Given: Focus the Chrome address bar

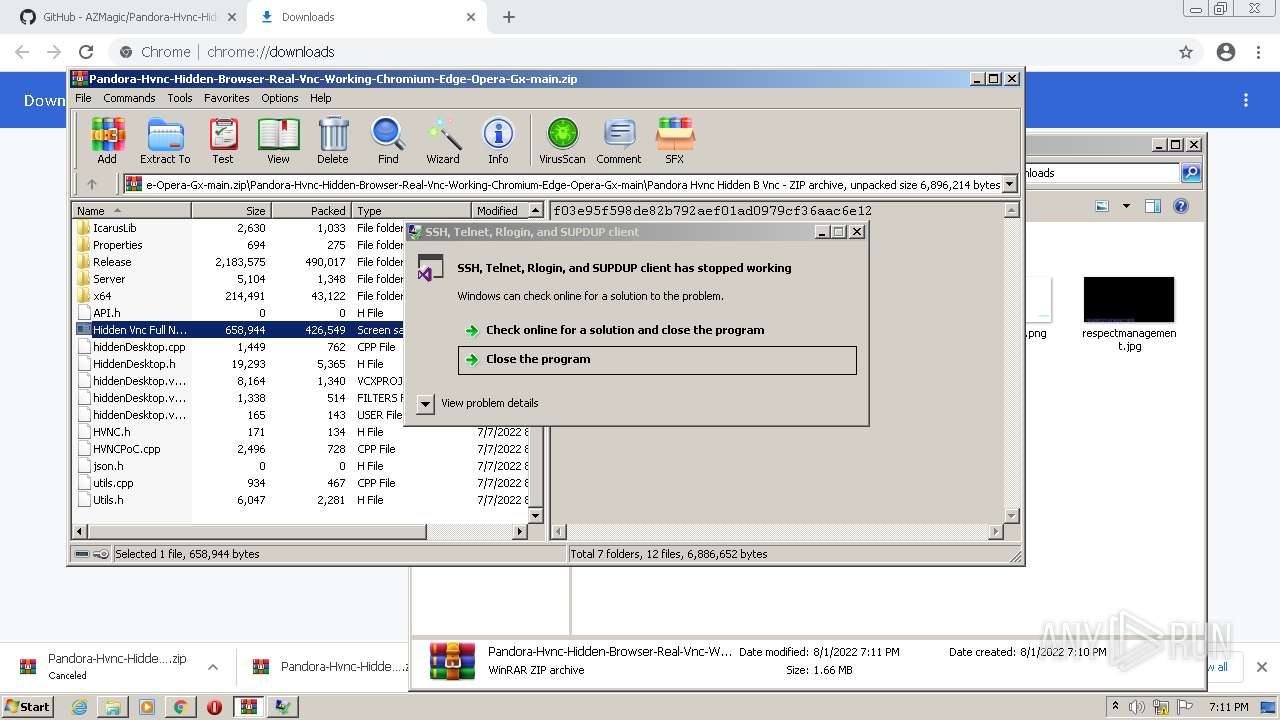Looking at the screenshot, I should 640,52.
